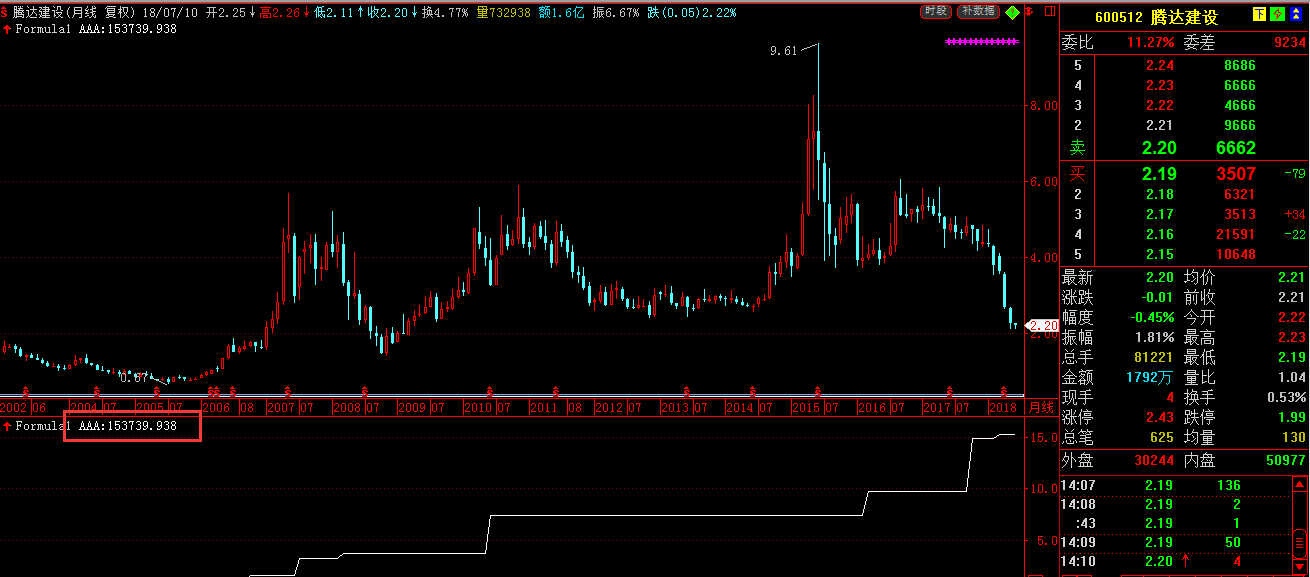Click sell level 5 price 2.24

(1160, 65)
